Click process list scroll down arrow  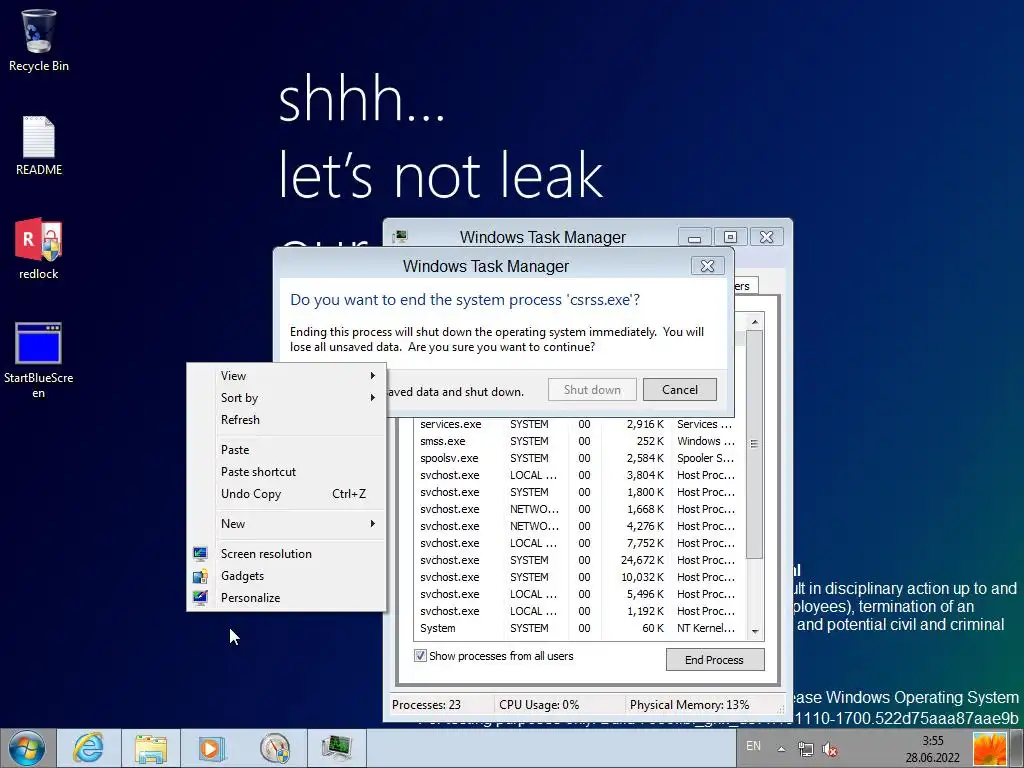coord(755,632)
